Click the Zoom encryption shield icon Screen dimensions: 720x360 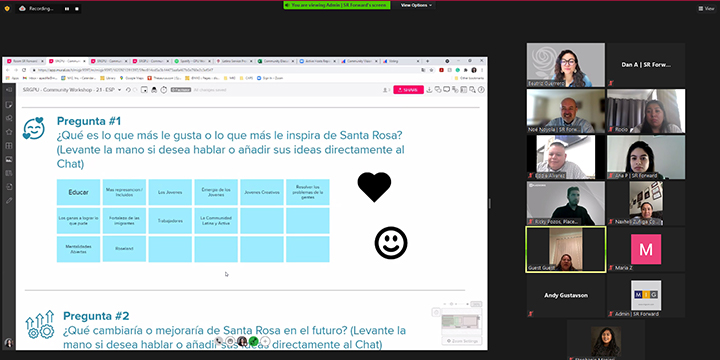pyautogui.click(x=7, y=8)
